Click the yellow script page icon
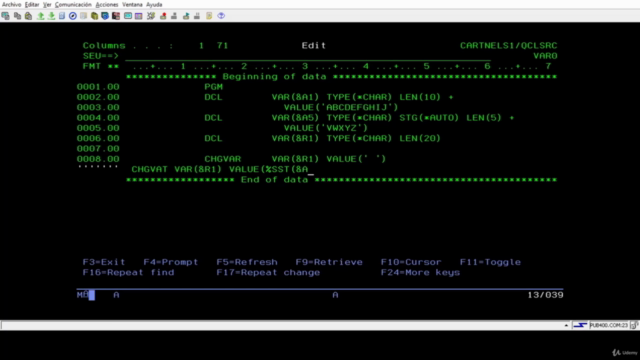This screenshot has width=640, height=360. click(x=209, y=16)
